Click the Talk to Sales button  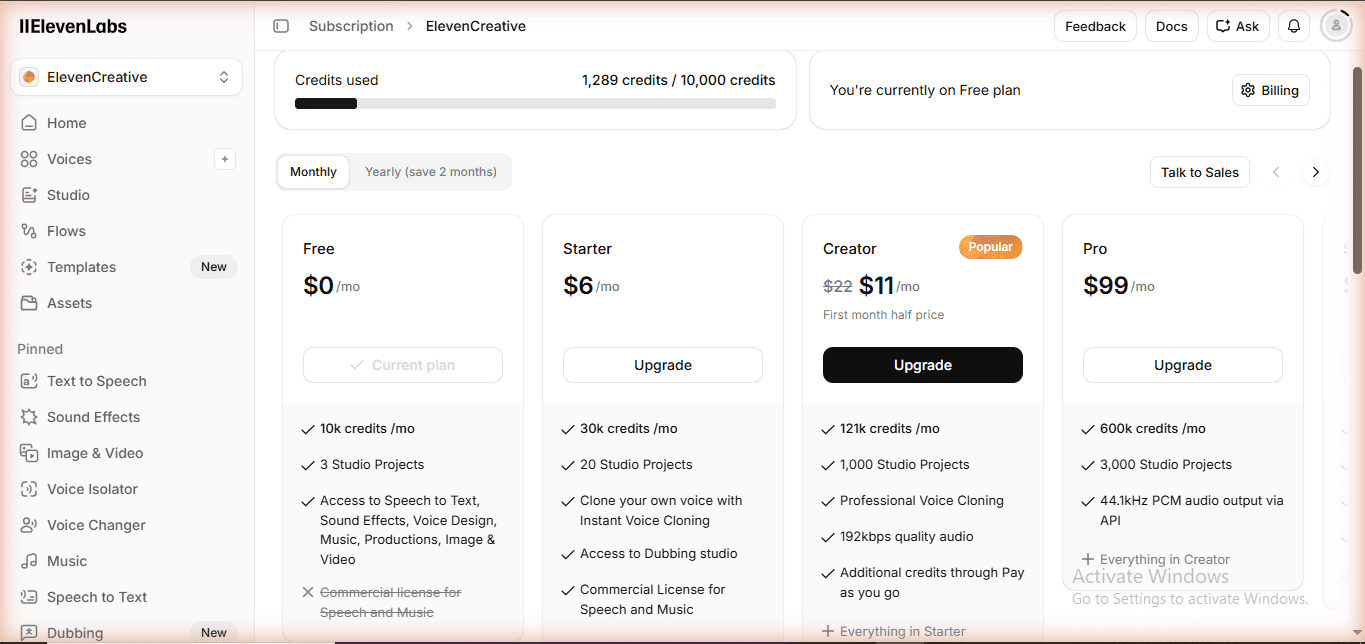point(1200,172)
